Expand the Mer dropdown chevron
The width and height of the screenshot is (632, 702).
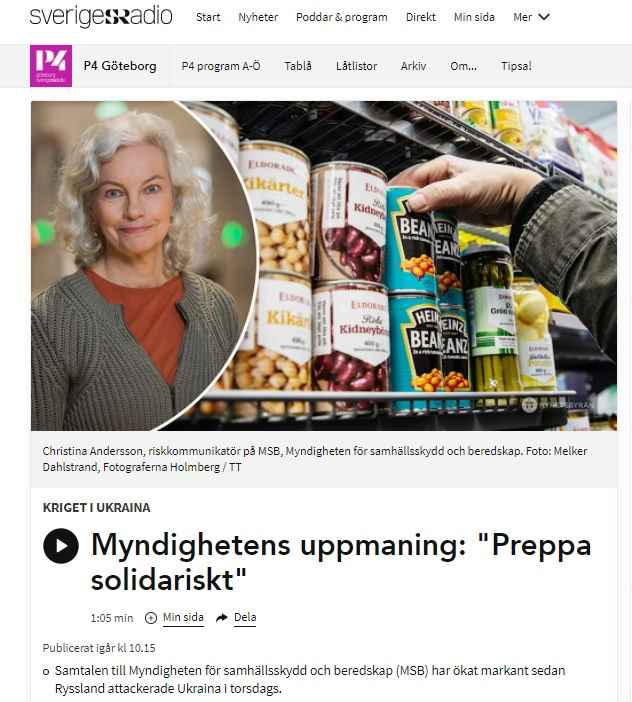click(x=544, y=17)
